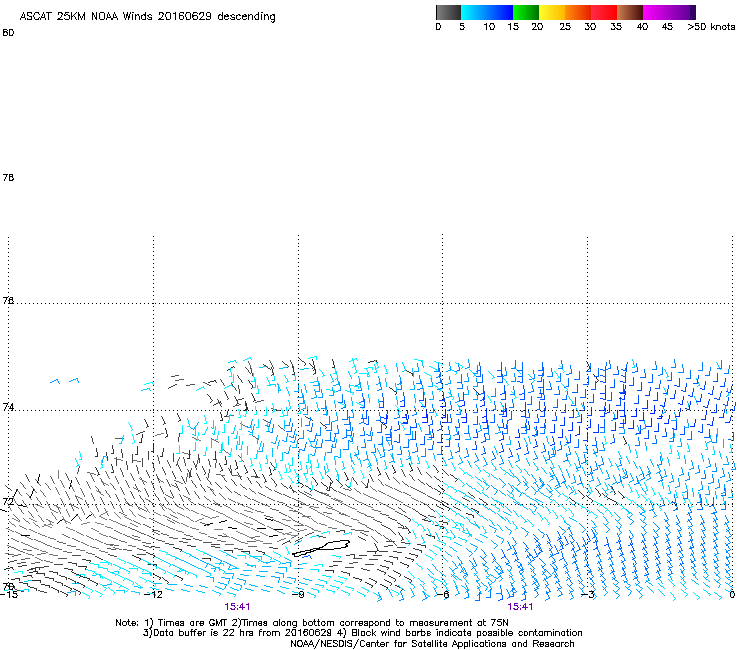Pick the gray 0-5 knots legend segment
The height and width of the screenshot is (650, 740).
448,12
